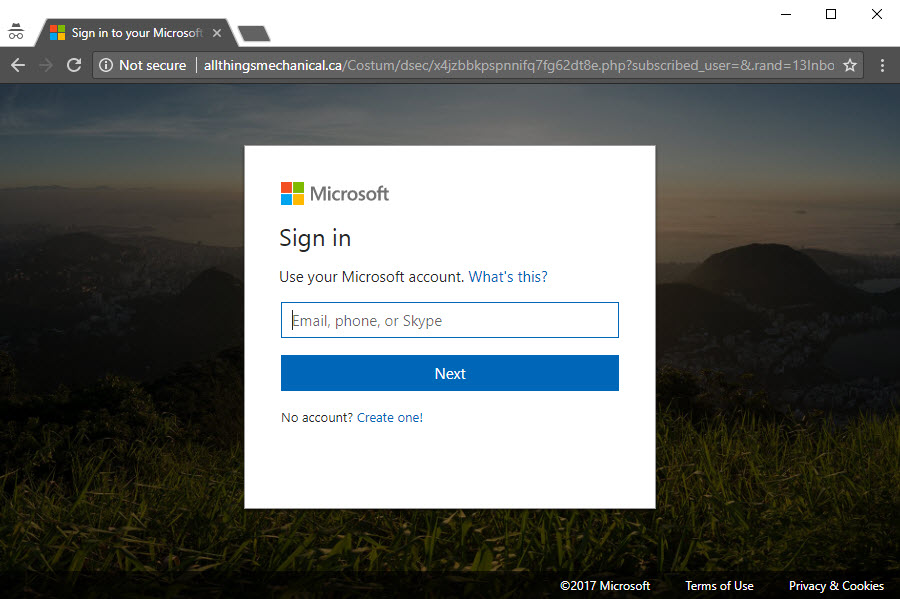The image size is (900, 599).
Task: Click the incognito mode icon
Action: tap(16, 32)
